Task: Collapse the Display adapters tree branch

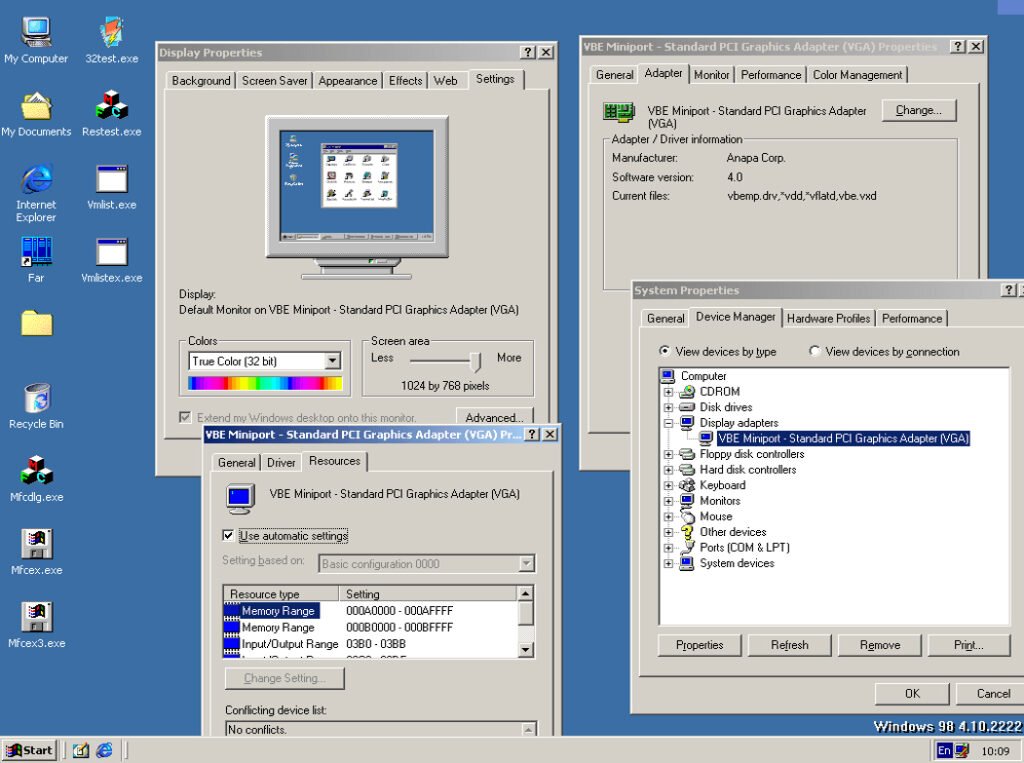Action: [668, 422]
